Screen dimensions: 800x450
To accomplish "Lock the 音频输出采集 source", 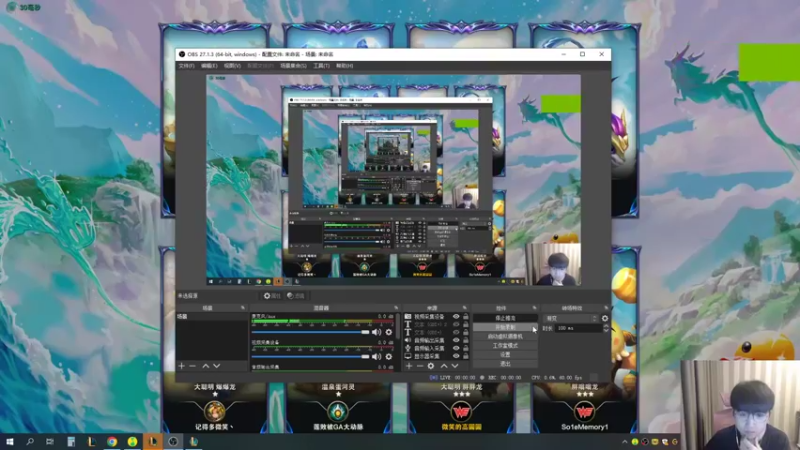I will click(465, 340).
